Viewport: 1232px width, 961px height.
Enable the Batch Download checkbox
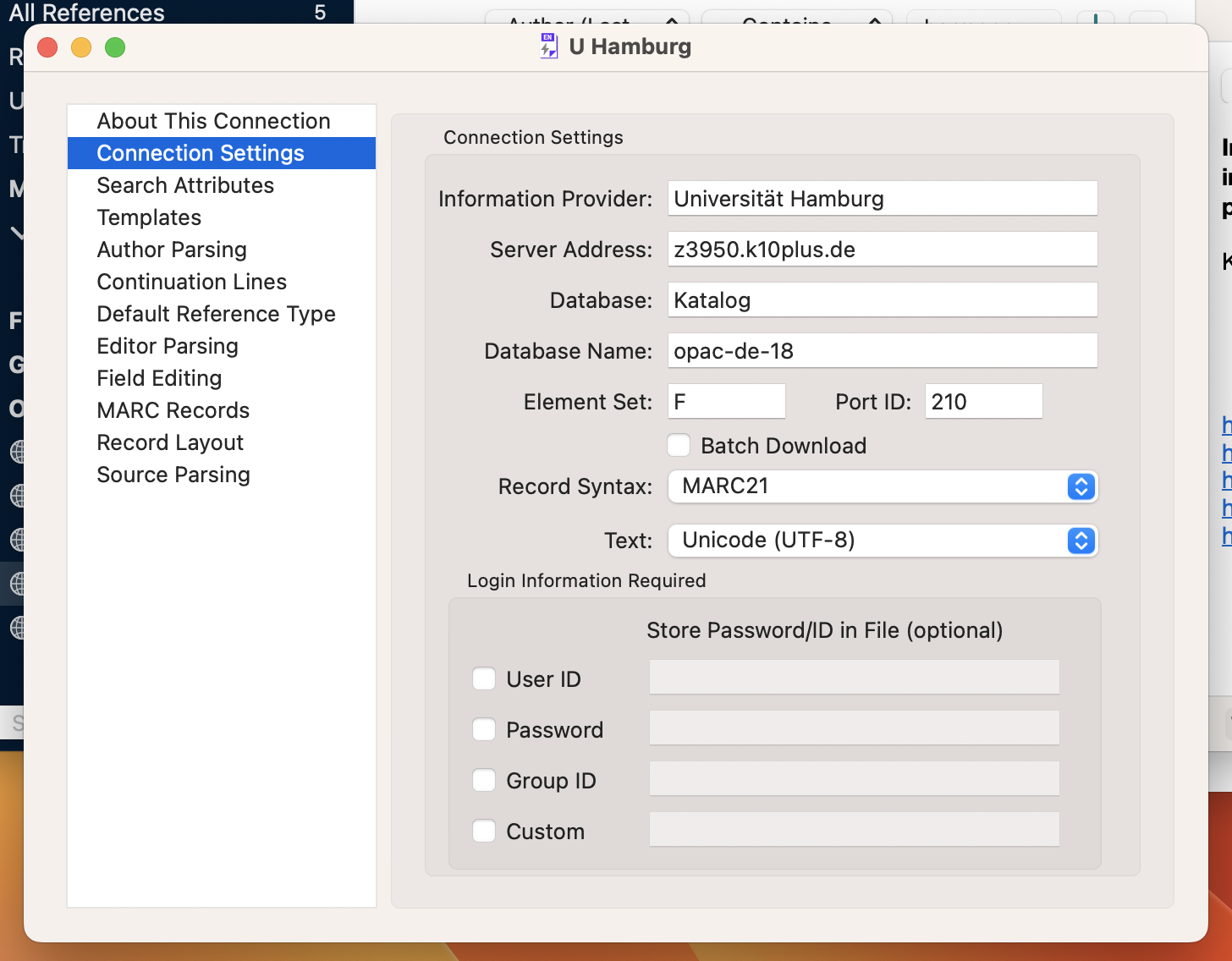[x=679, y=445]
